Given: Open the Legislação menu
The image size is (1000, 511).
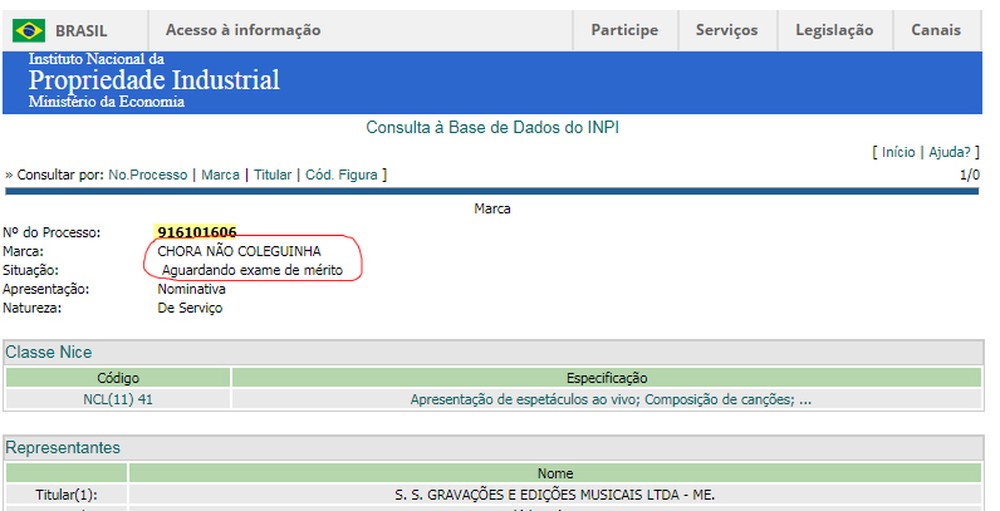Looking at the screenshot, I should pos(834,30).
